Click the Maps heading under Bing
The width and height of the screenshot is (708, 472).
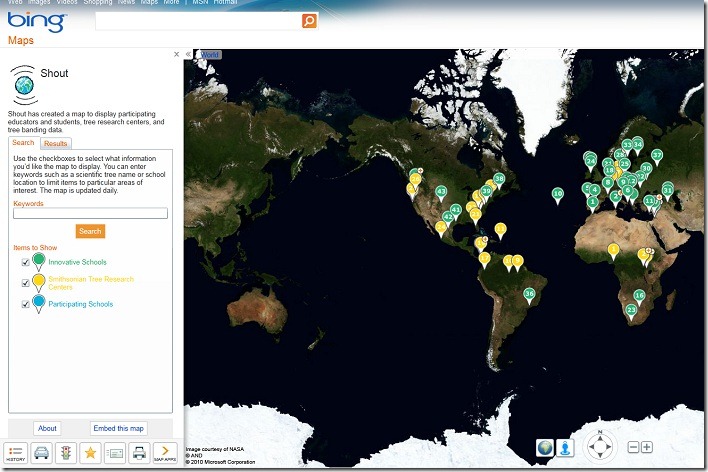tap(21, 40)
